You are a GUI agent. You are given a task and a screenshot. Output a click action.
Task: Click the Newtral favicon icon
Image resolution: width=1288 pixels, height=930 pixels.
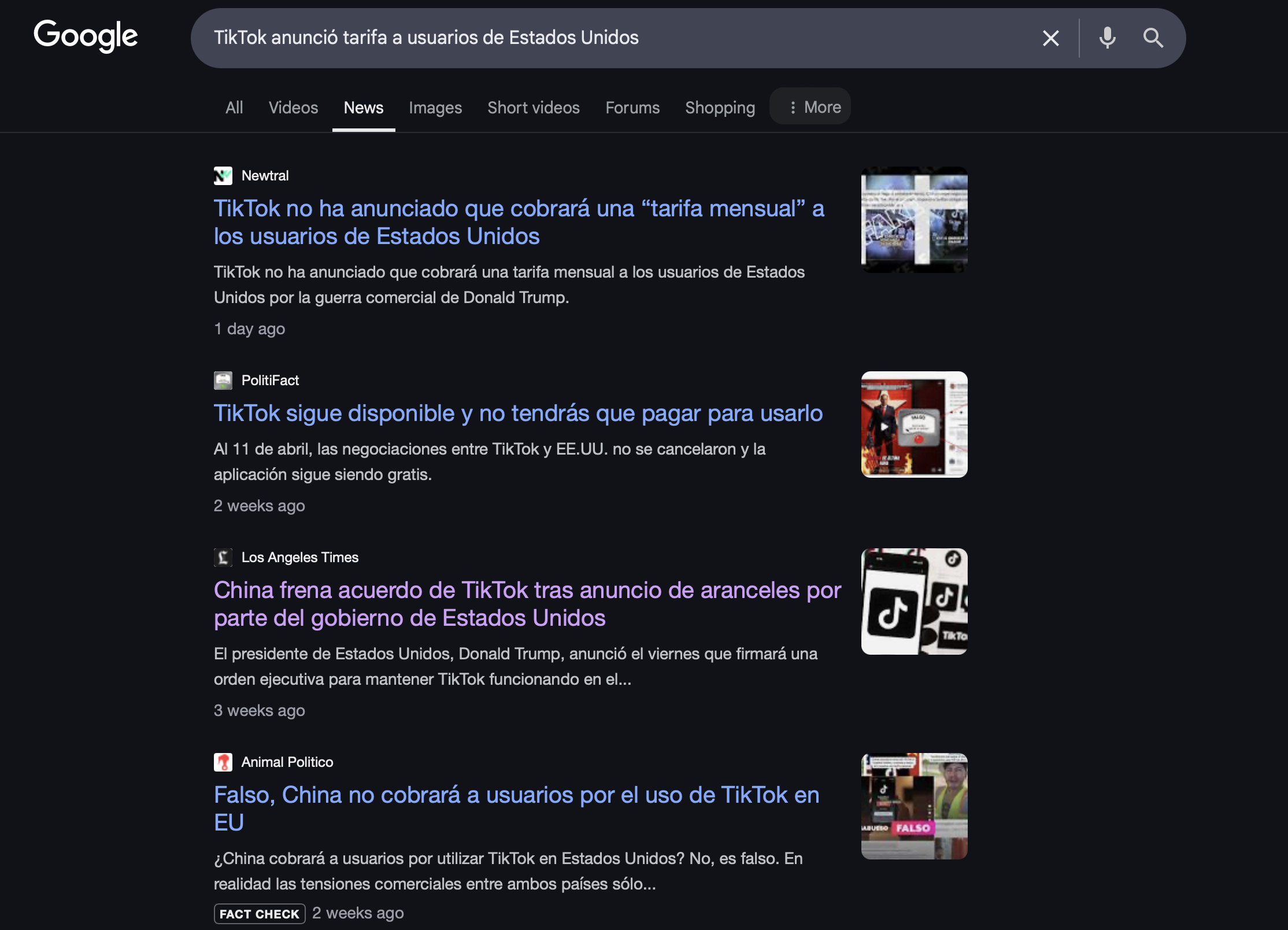point(223,176)
